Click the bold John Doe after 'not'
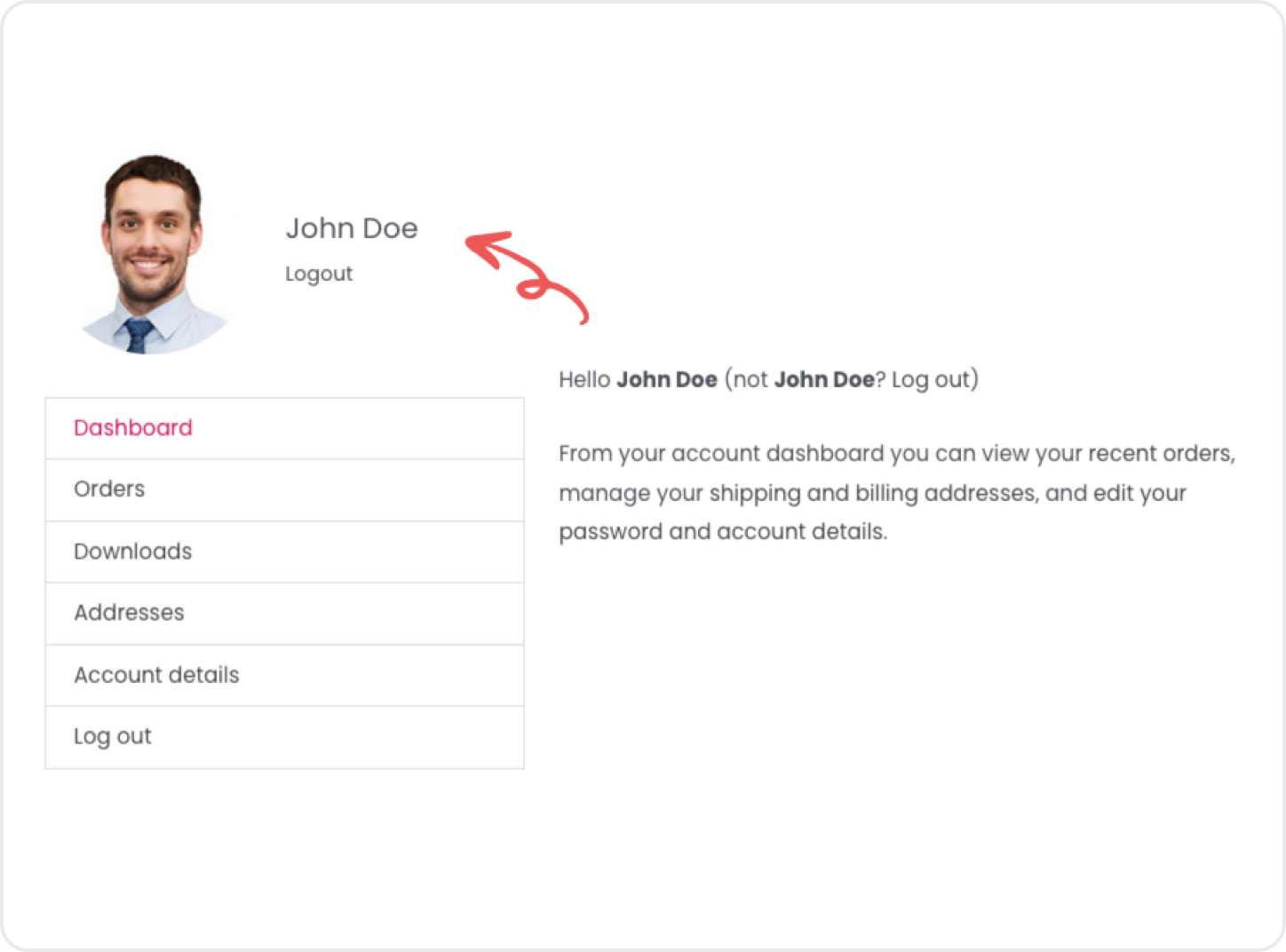 (824, 380)
